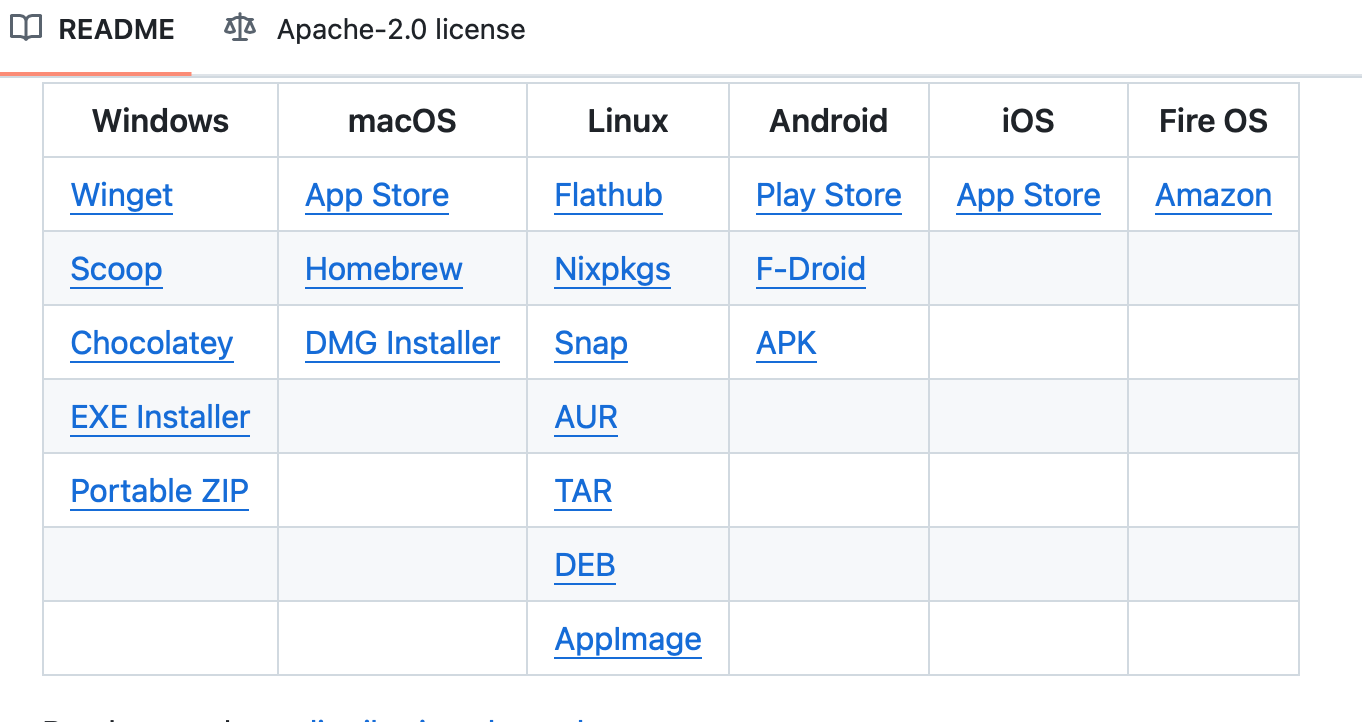The width and height of the screenshot is (1362, 722).
Task: Click the Nixpkgs link
Action: tap(612, 269)
